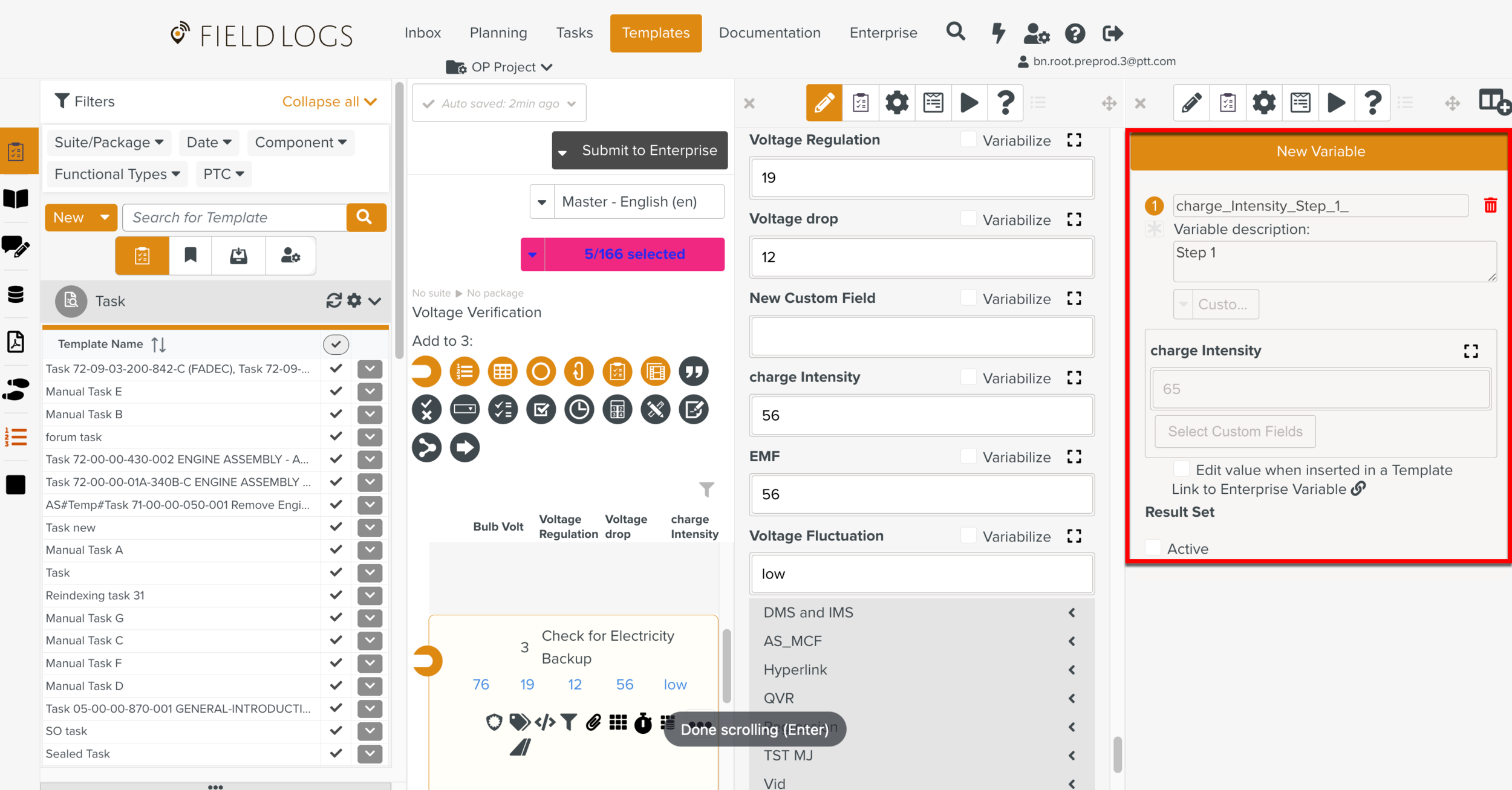
Task: Enable Variabilize for Voltage drop
Action: (x=968, y=219)
